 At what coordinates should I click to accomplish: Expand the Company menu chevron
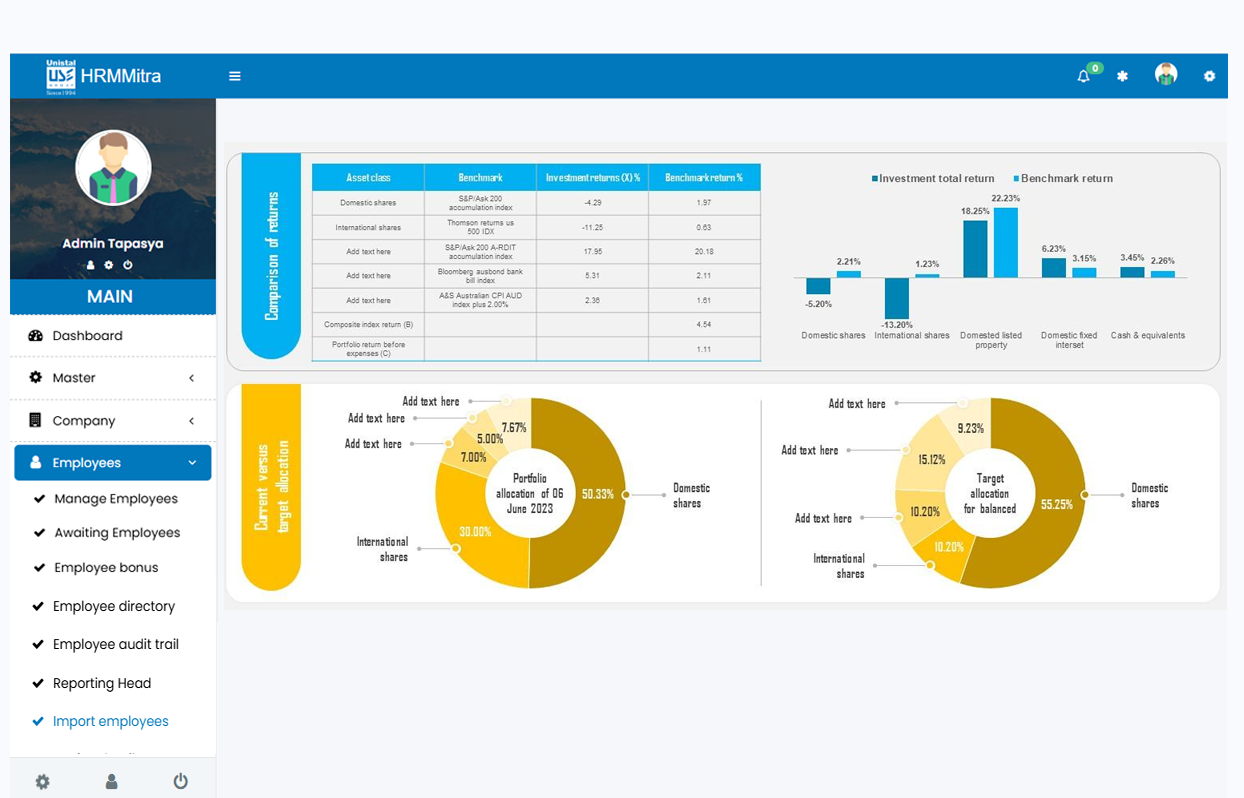tap(191, 421)
